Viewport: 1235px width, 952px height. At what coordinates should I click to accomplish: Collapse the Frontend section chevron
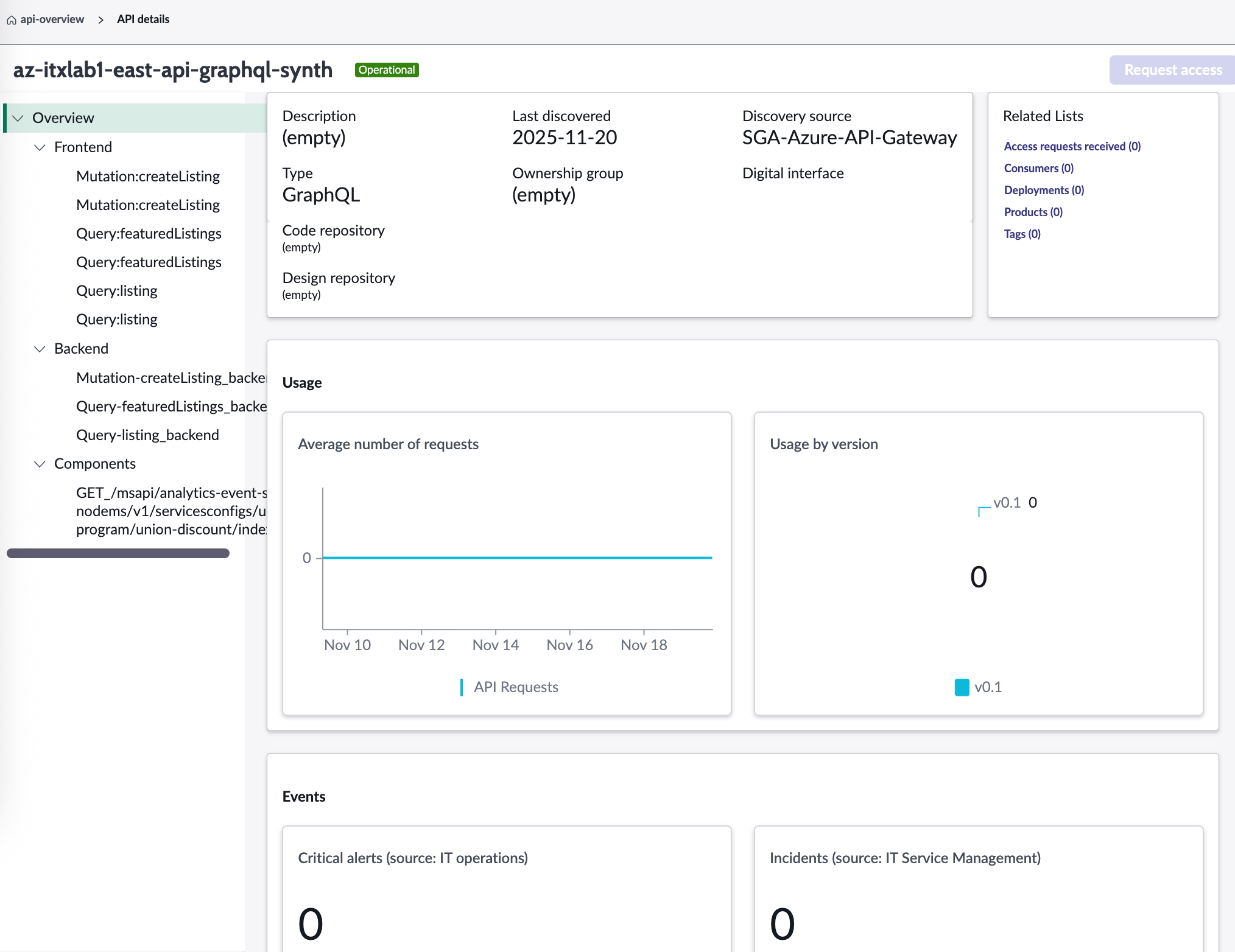pos(40,147)
